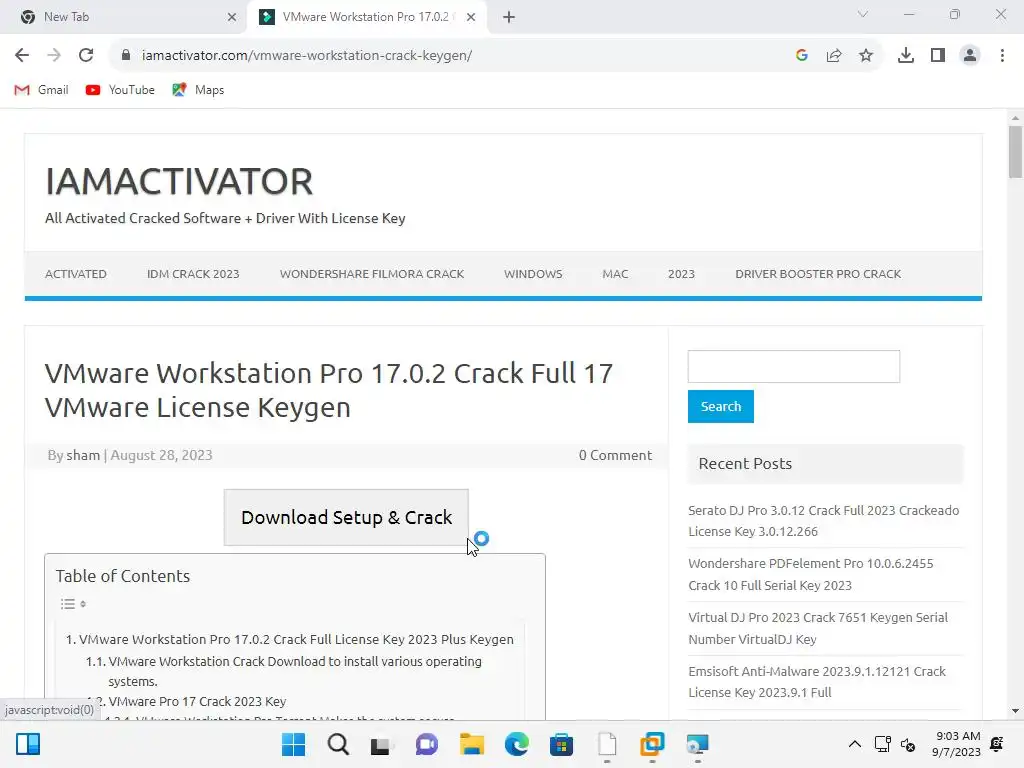Open the remote desktop taskbar icon
Screen dimensions: 1024x768
pyautogui.click(x=697, y=744)
